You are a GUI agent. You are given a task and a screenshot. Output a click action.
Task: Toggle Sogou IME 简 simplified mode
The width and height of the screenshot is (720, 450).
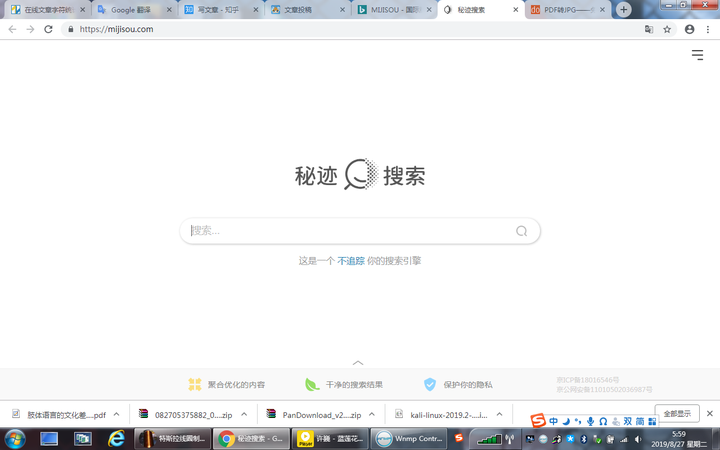[x=640, y=421]
